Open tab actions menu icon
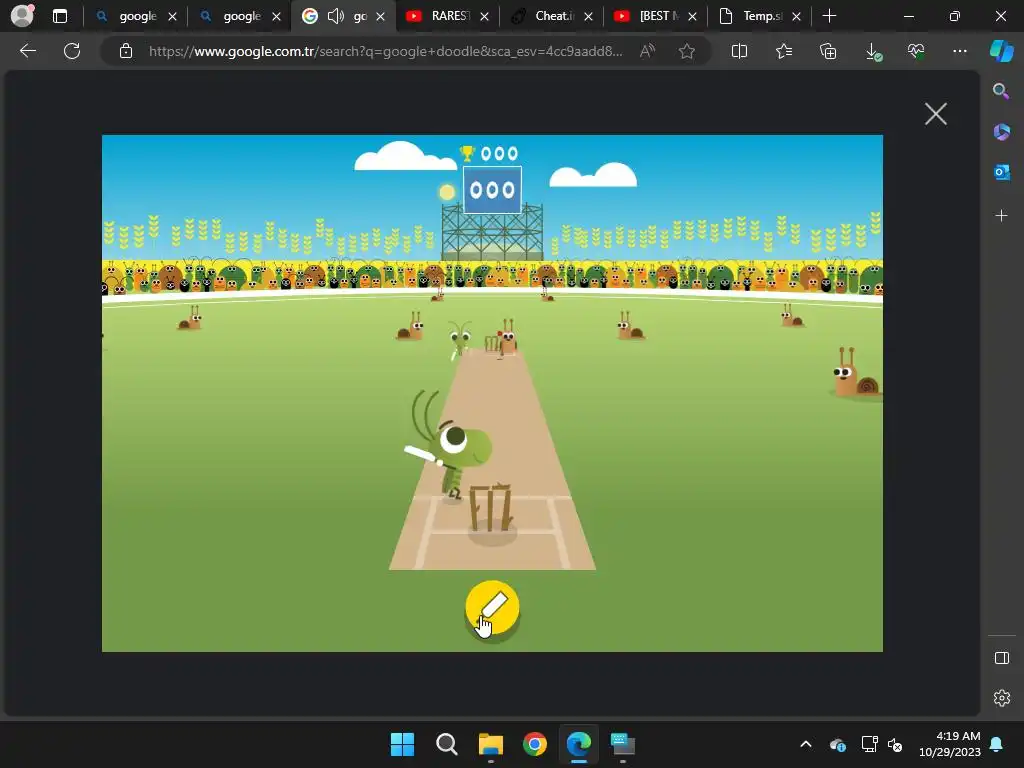The image size is (1024, 768). (x=59, y=16)
